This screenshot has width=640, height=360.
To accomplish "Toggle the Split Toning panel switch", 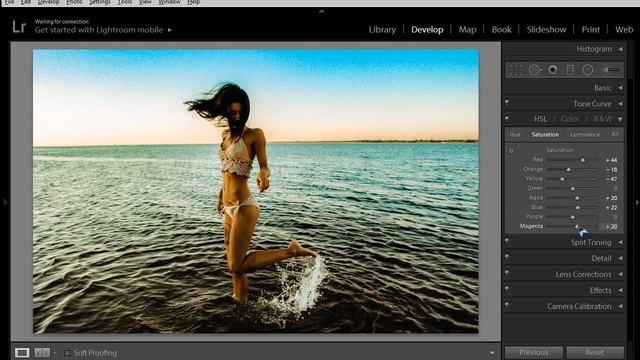I will (507, 241).
